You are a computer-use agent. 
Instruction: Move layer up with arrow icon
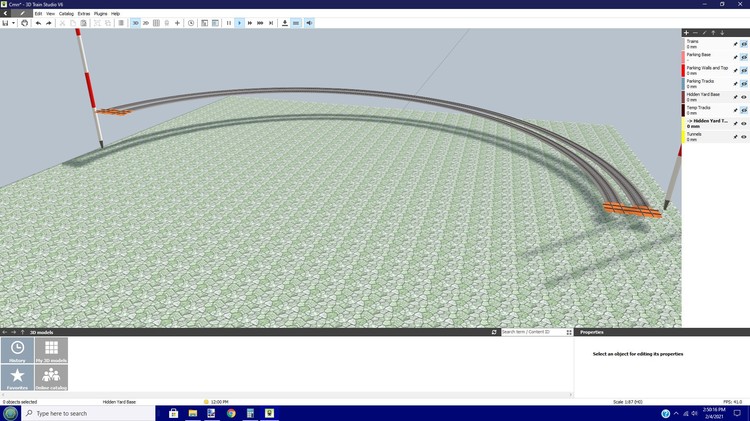tap(713, 33)
